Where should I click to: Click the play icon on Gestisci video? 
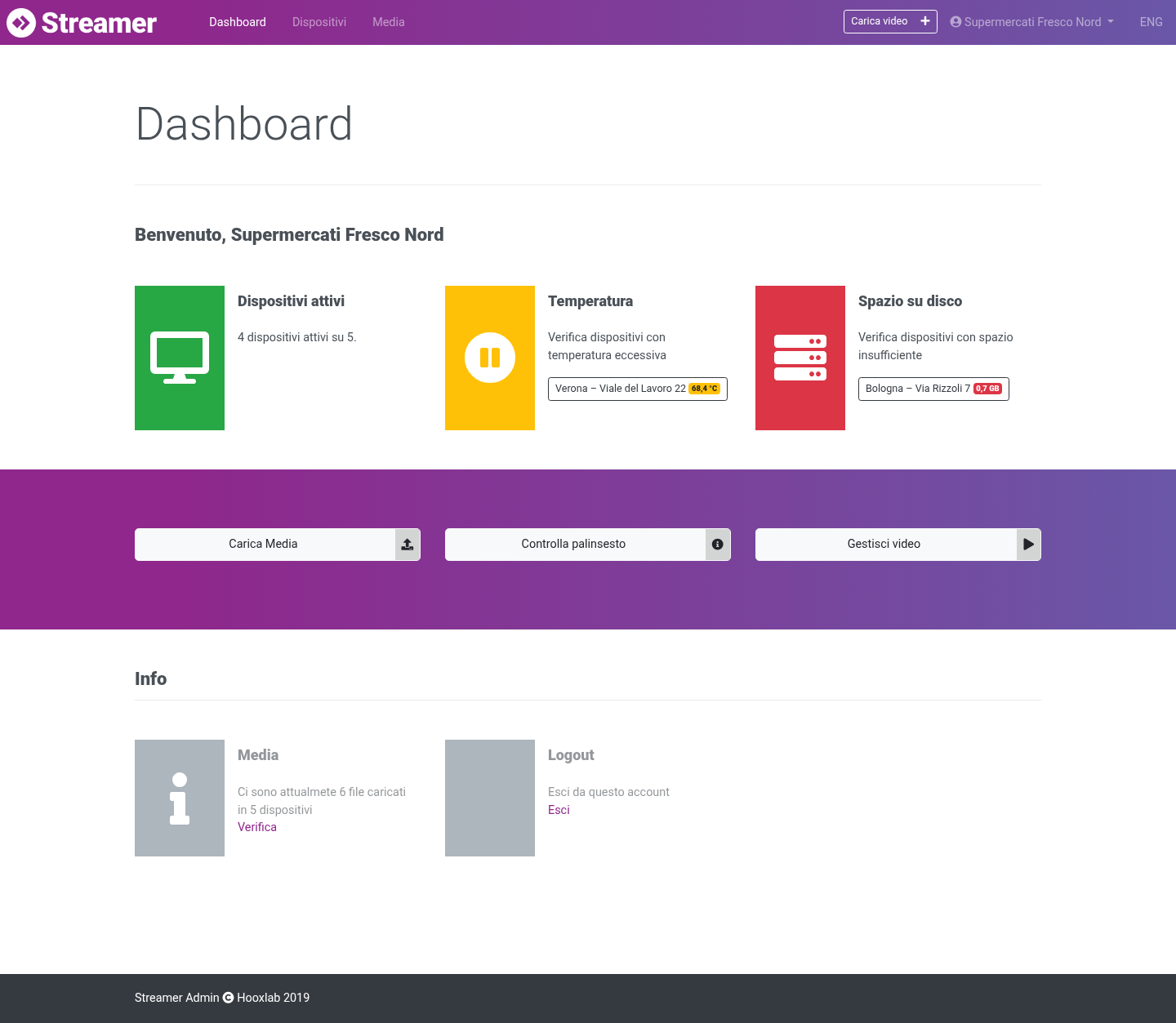[x=1028, y=545]
